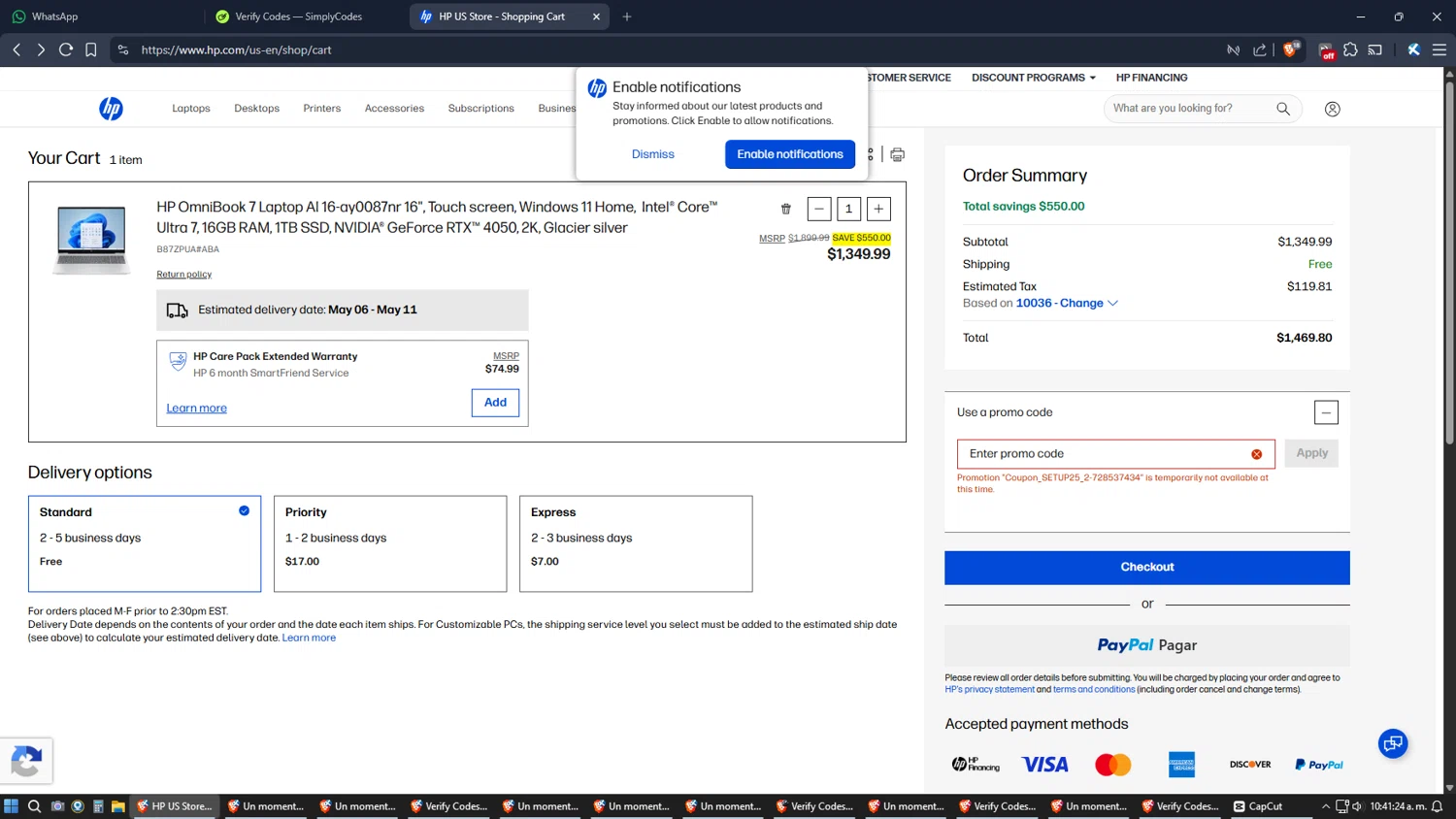Click the reCAPTCHA badge
Screen dimensions: 1456x819
[26, 761]
